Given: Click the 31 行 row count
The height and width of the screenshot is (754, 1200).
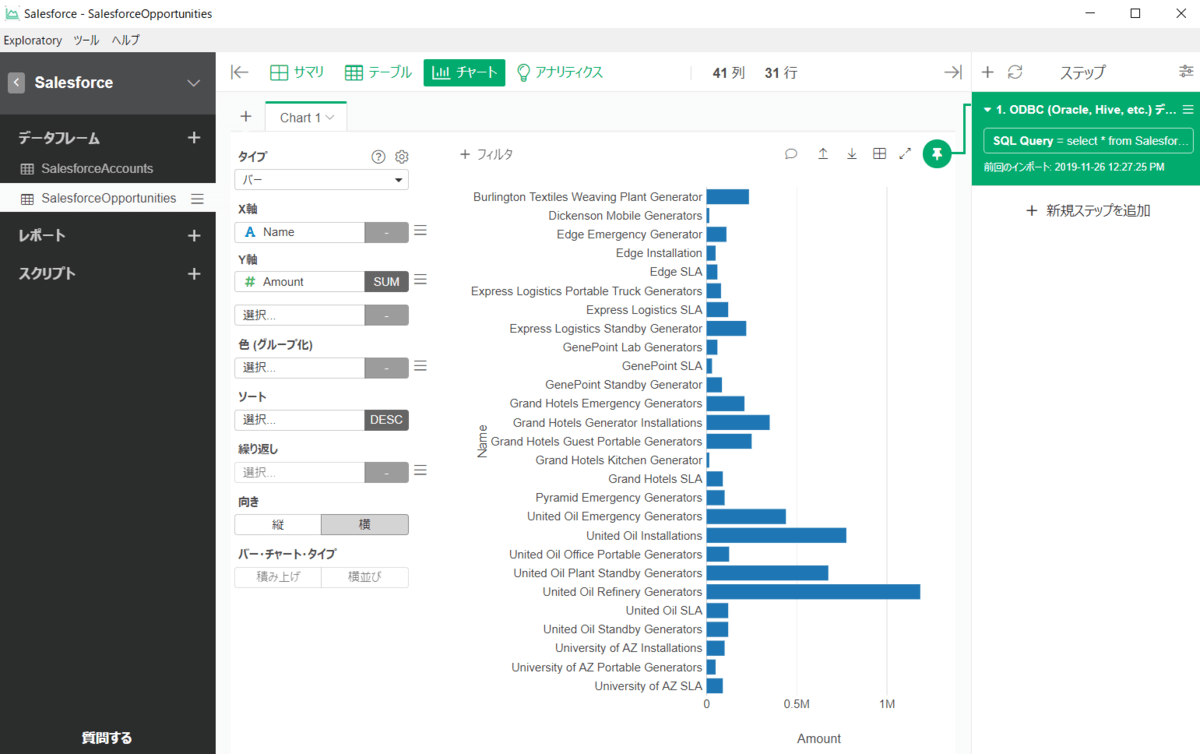Looking at the screenshot, I should [x=781, y=73].
